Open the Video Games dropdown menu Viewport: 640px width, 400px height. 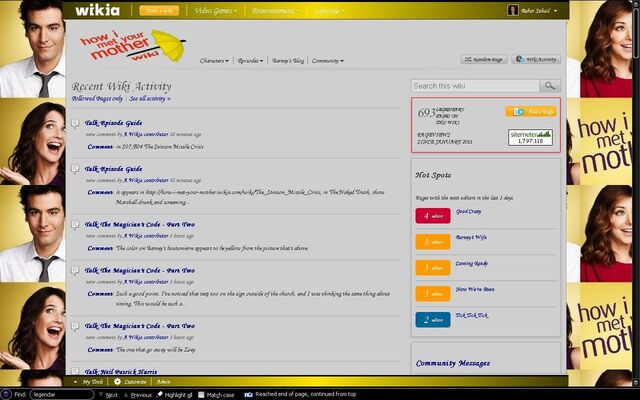tap(215, 11)
